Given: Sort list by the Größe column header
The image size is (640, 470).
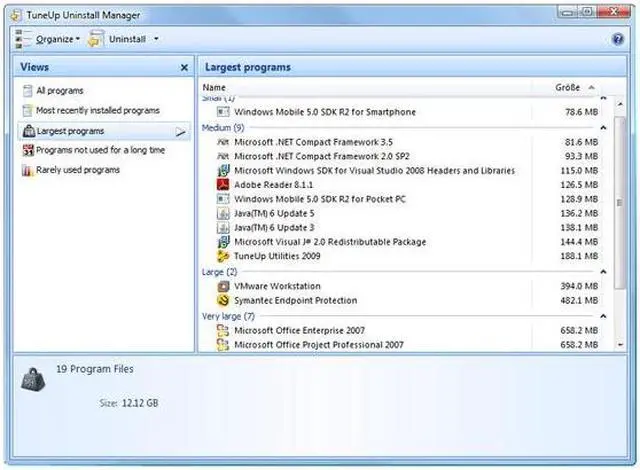Looking at the screenshot, I should click(567, 87).
